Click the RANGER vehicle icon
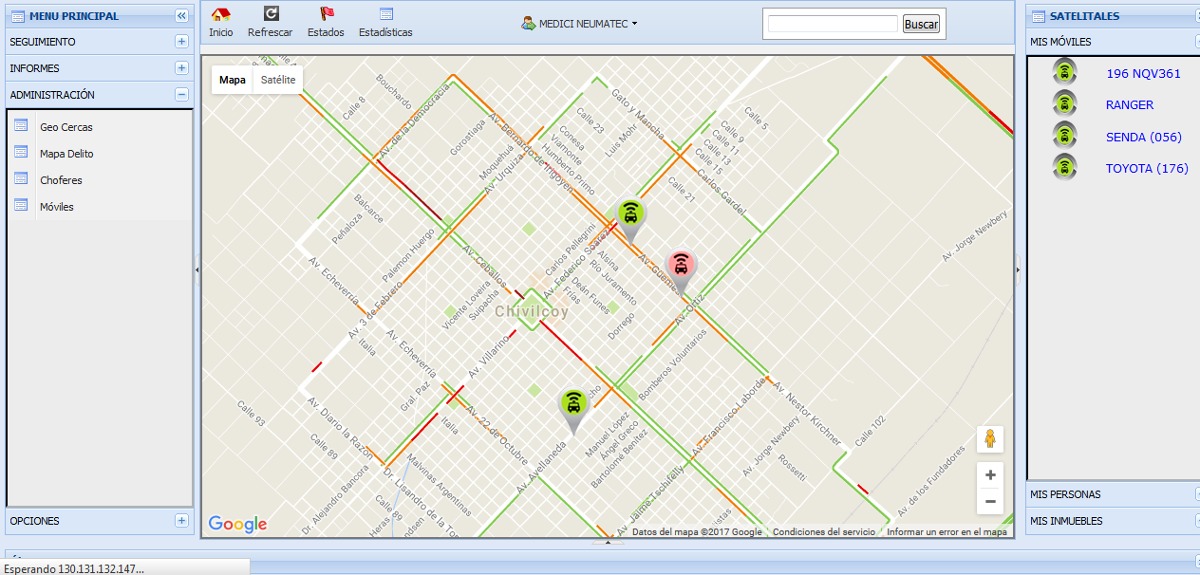Screen dimensions: 1200x575 pyautogui.click(x=1065, y=103)
